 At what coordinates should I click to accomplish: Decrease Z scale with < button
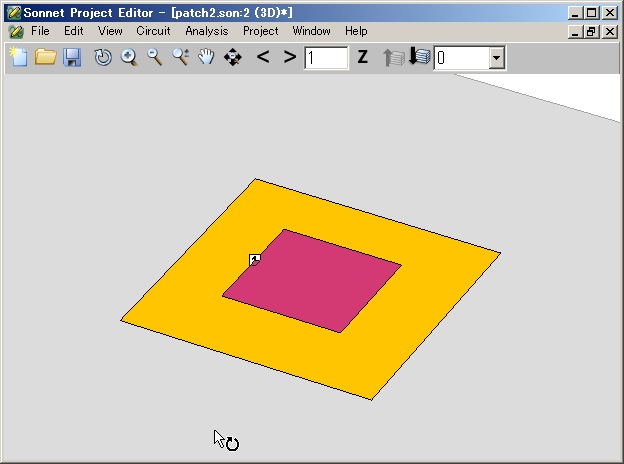[263, 57]
